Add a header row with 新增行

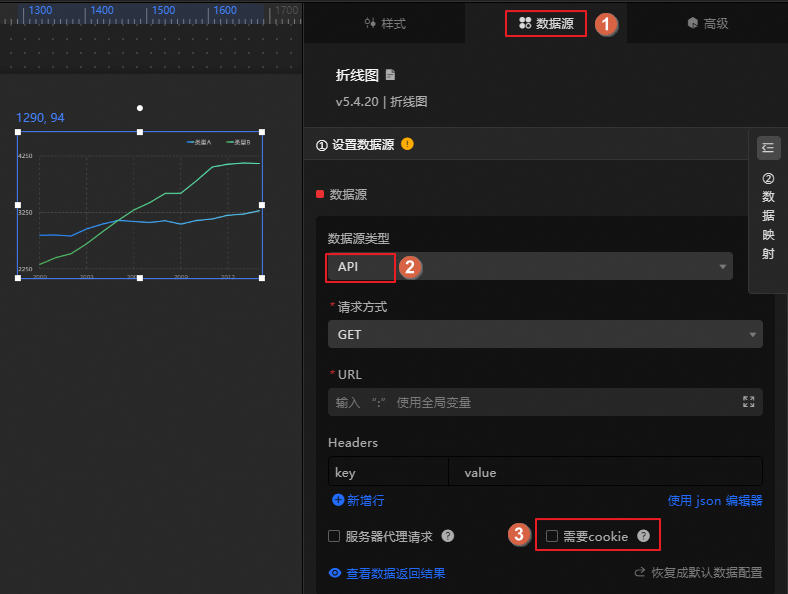point(358,500)
